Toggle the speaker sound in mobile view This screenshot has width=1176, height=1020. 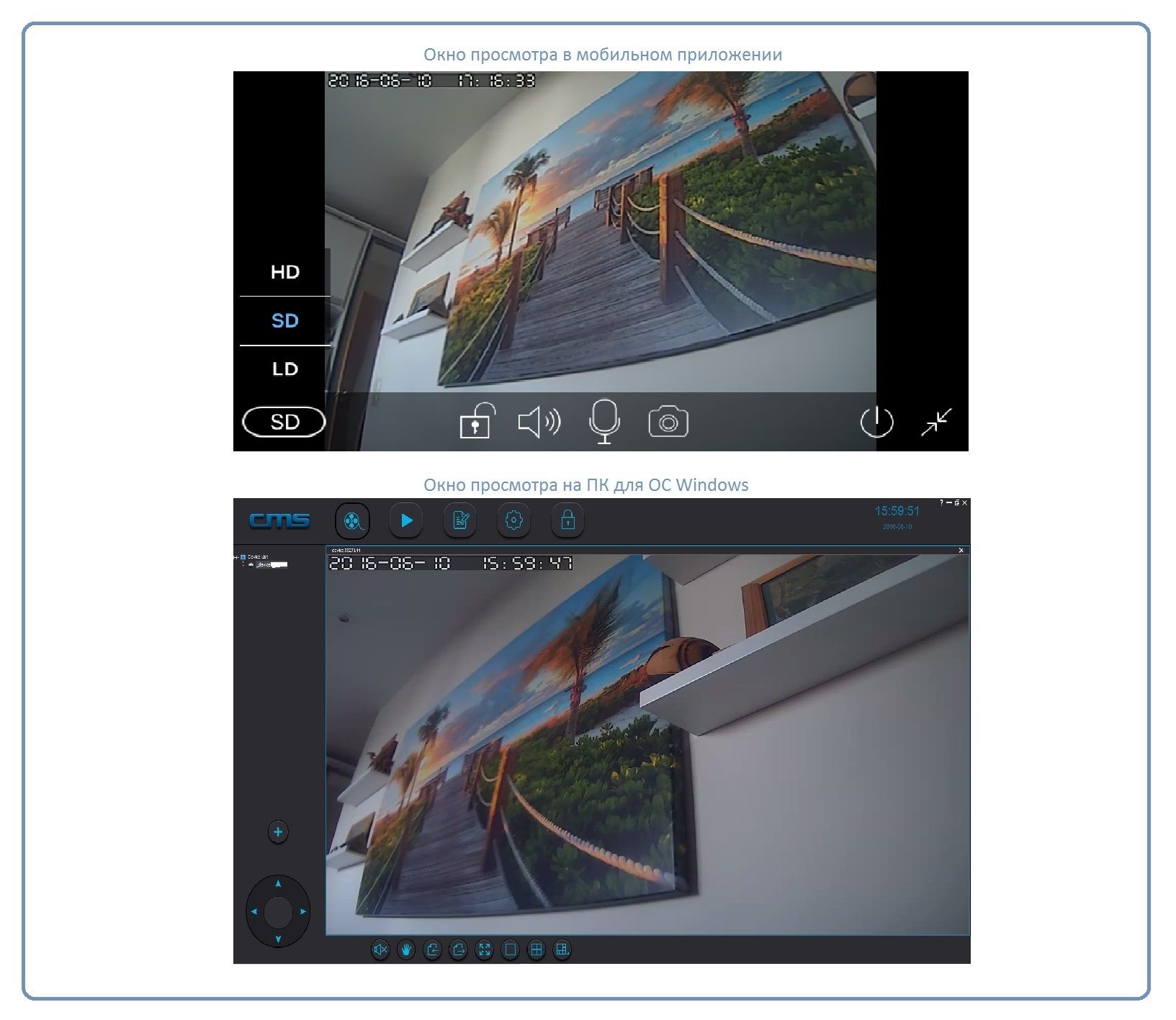pyautogui.click(x=539, y=422)
